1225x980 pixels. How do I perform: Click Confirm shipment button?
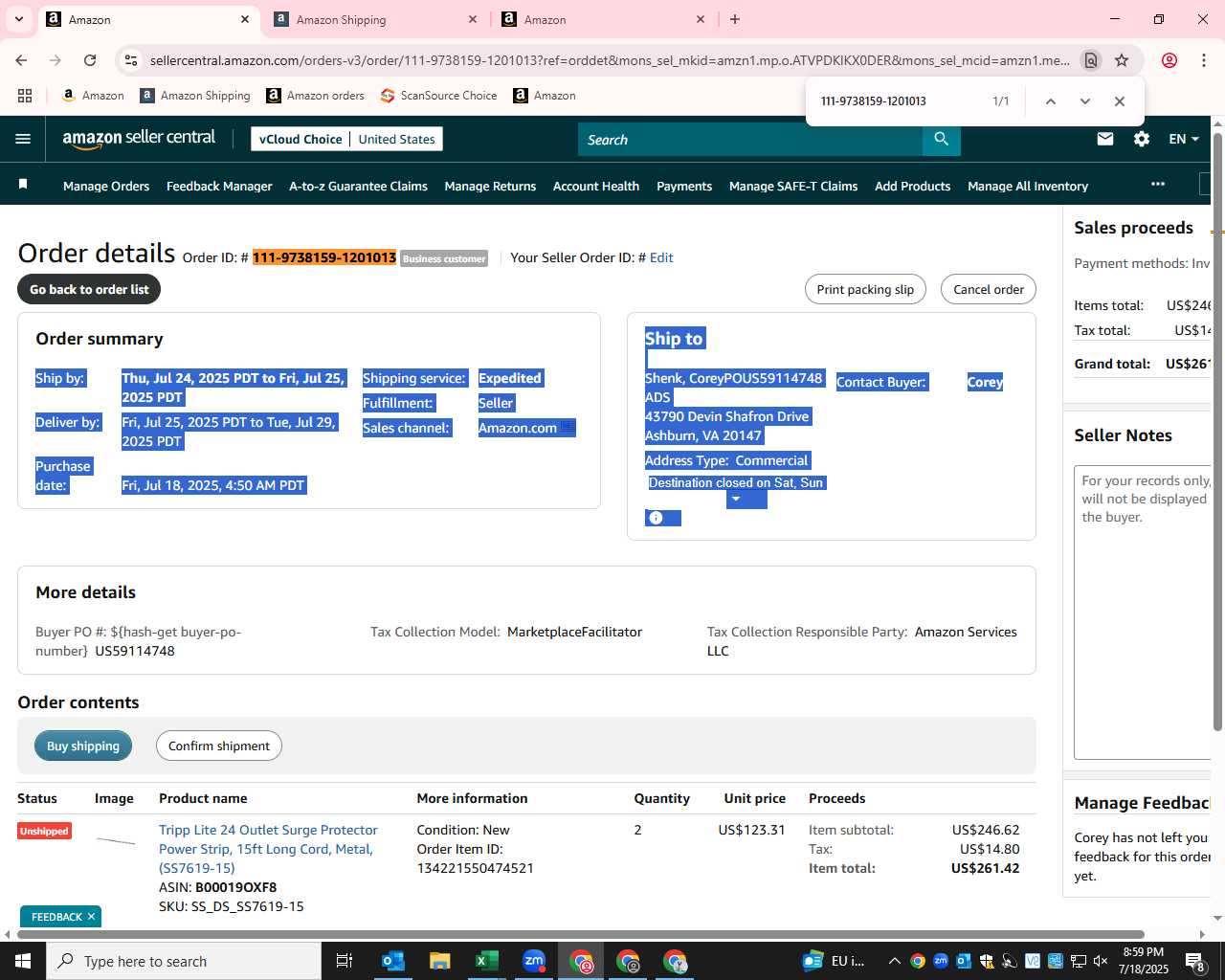point(219,746)
